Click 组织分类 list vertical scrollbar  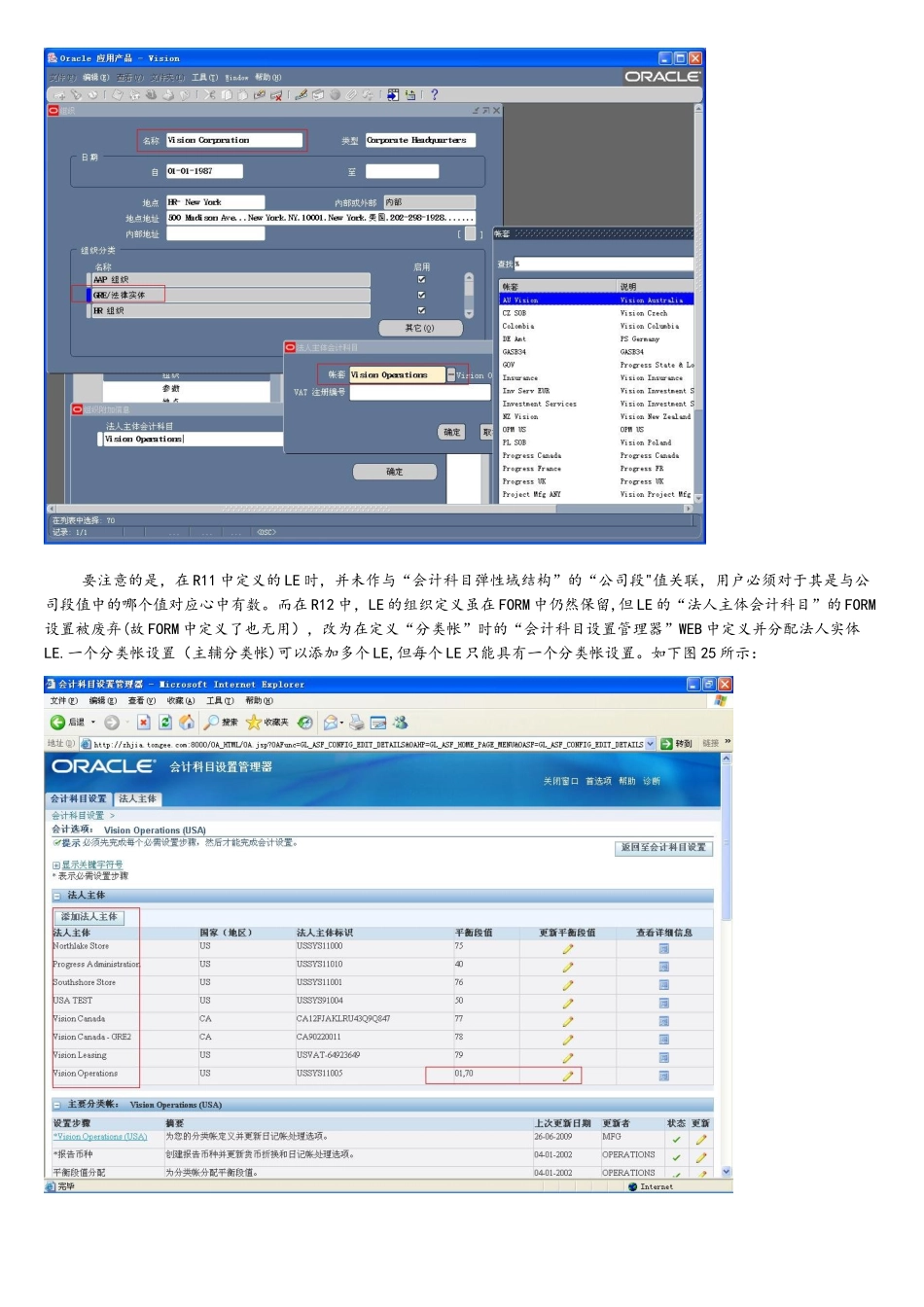469,295
